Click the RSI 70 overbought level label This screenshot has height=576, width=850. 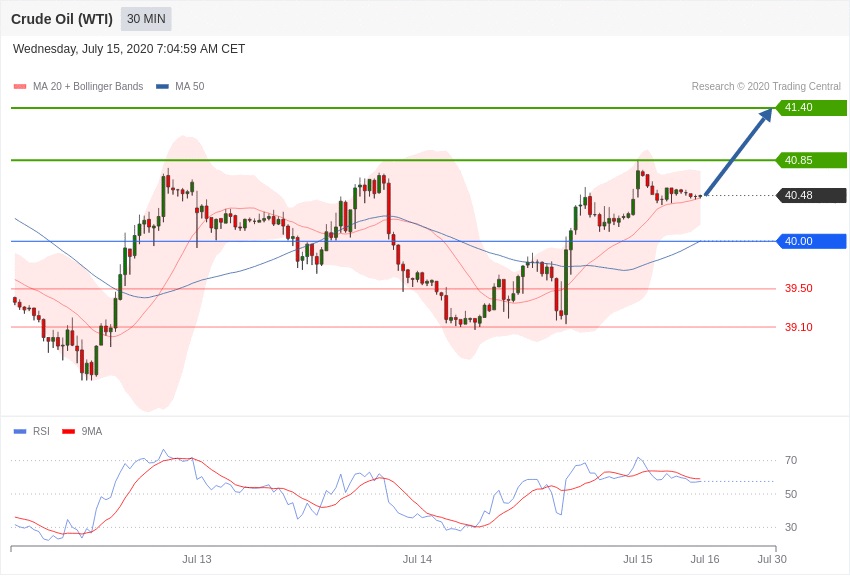(791, 461)
